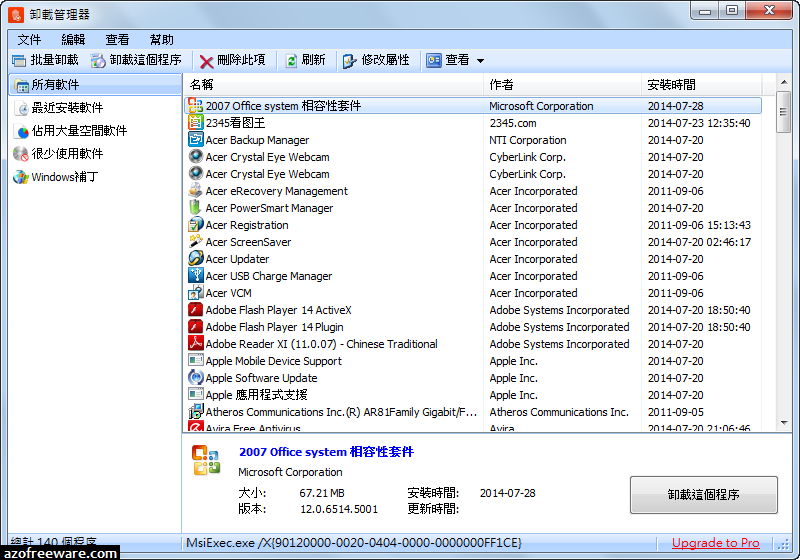Click the 2007 Office system title link

(327, 452)
